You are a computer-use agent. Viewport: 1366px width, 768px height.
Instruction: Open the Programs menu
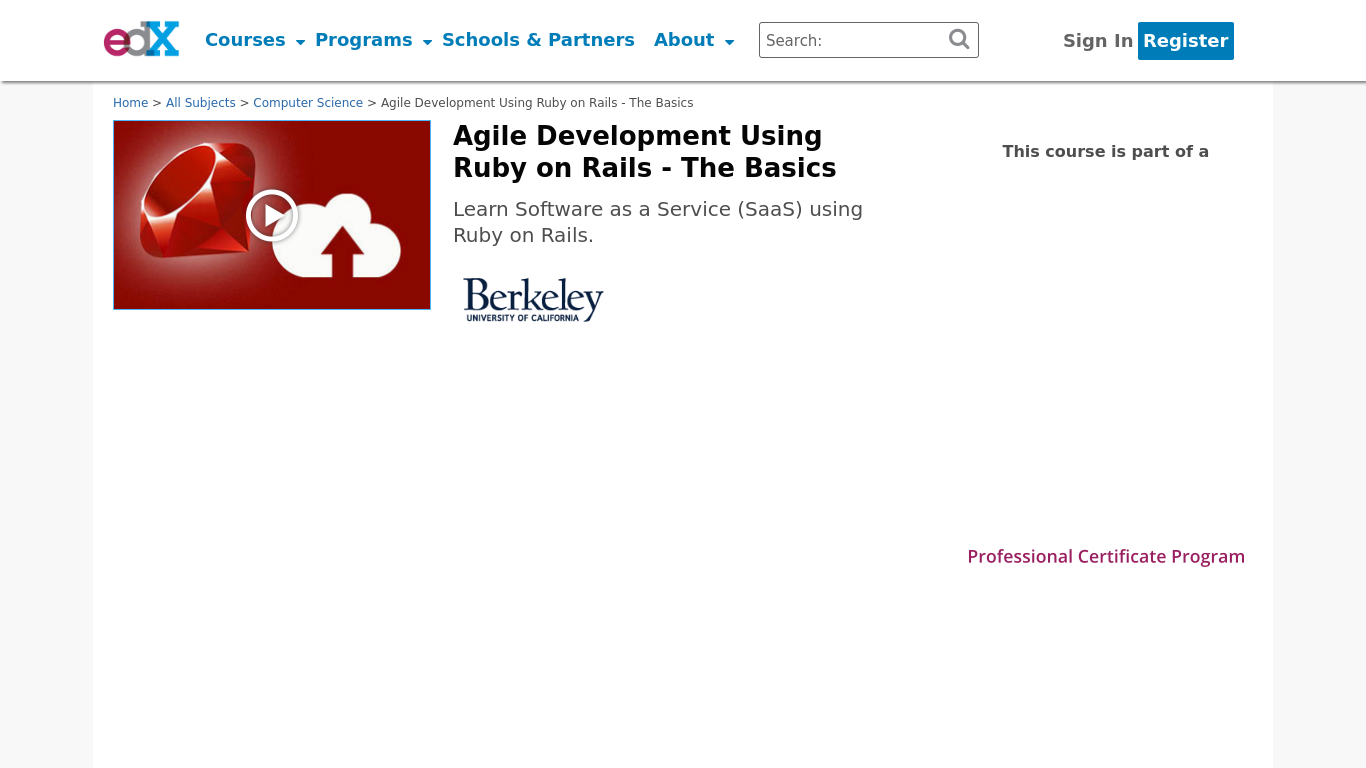(x=363, y=40)
